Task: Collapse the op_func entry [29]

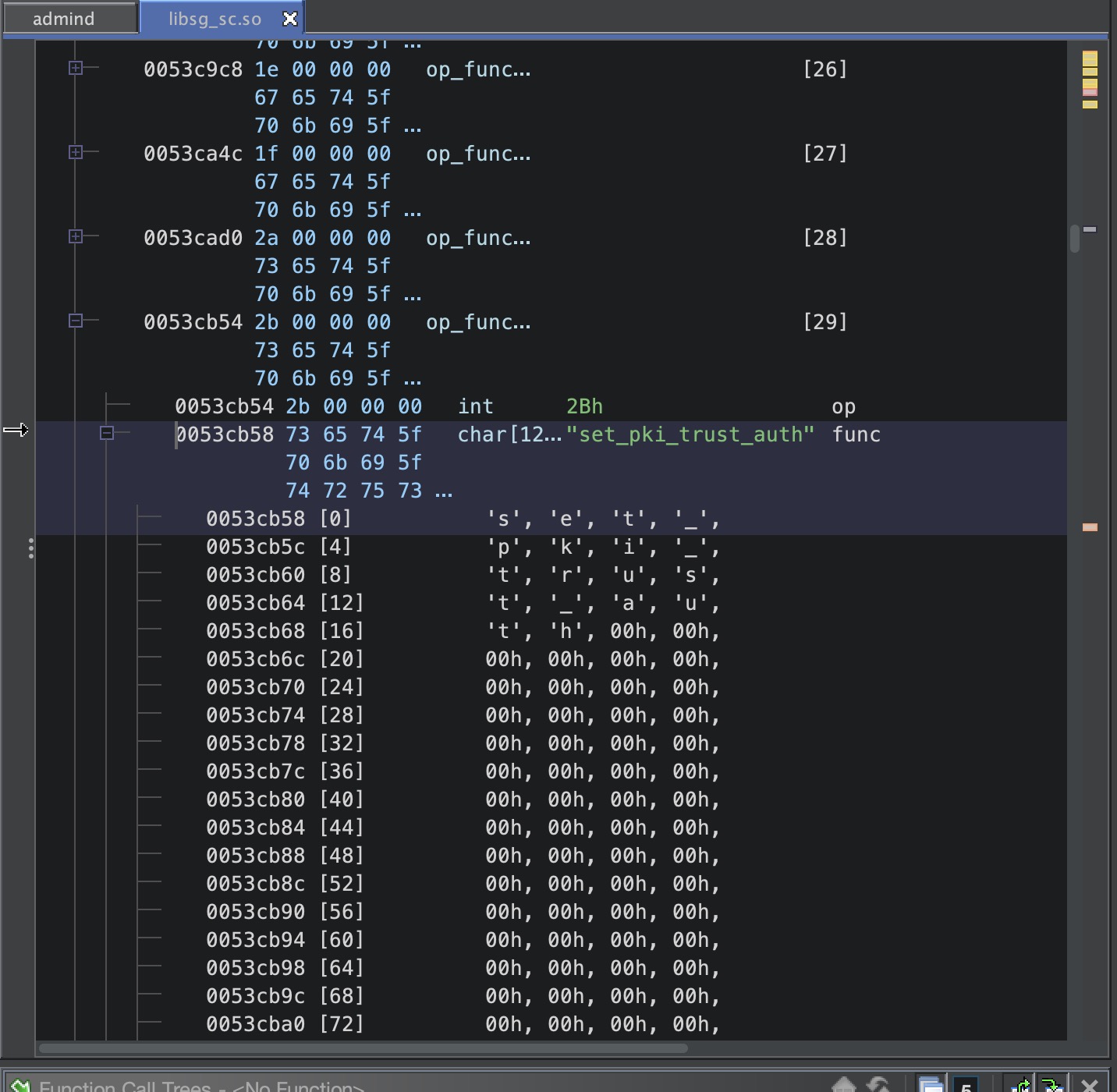Action: point(76,321)
